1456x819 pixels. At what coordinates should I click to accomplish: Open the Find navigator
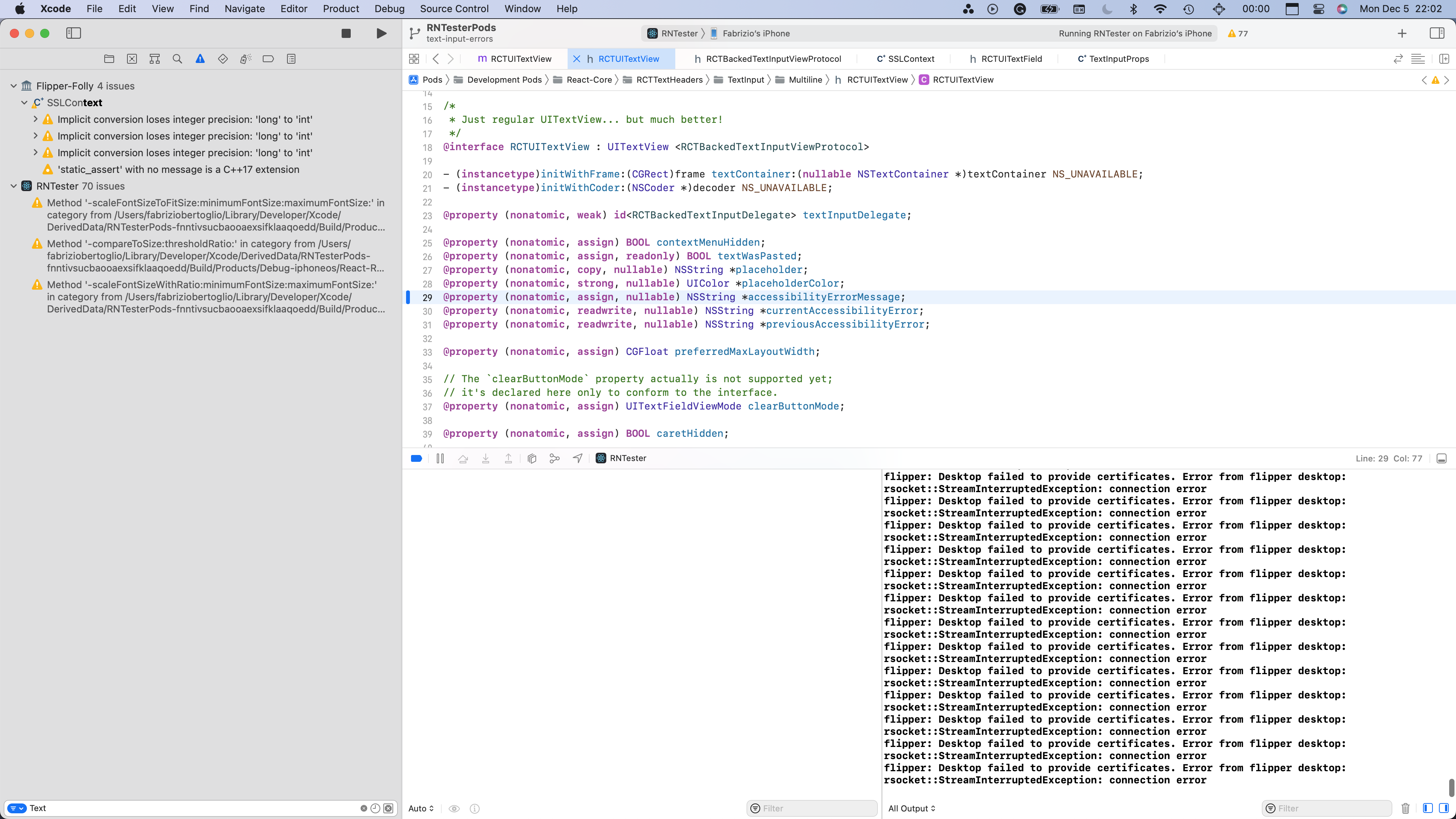point(177,59)
